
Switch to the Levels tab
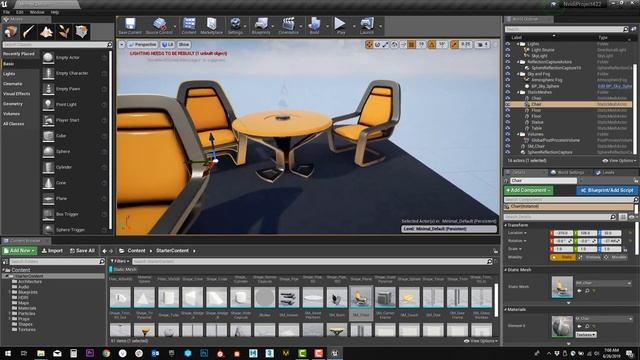[x=605, y=173]
